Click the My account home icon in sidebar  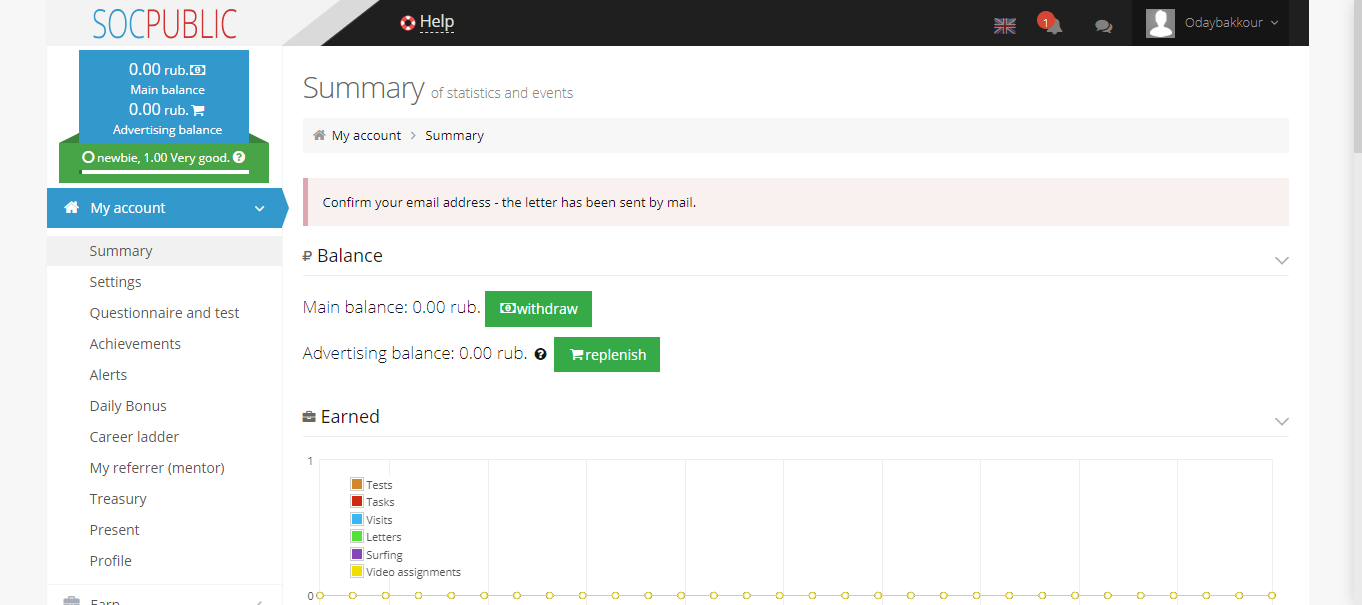tap(72, 208)
